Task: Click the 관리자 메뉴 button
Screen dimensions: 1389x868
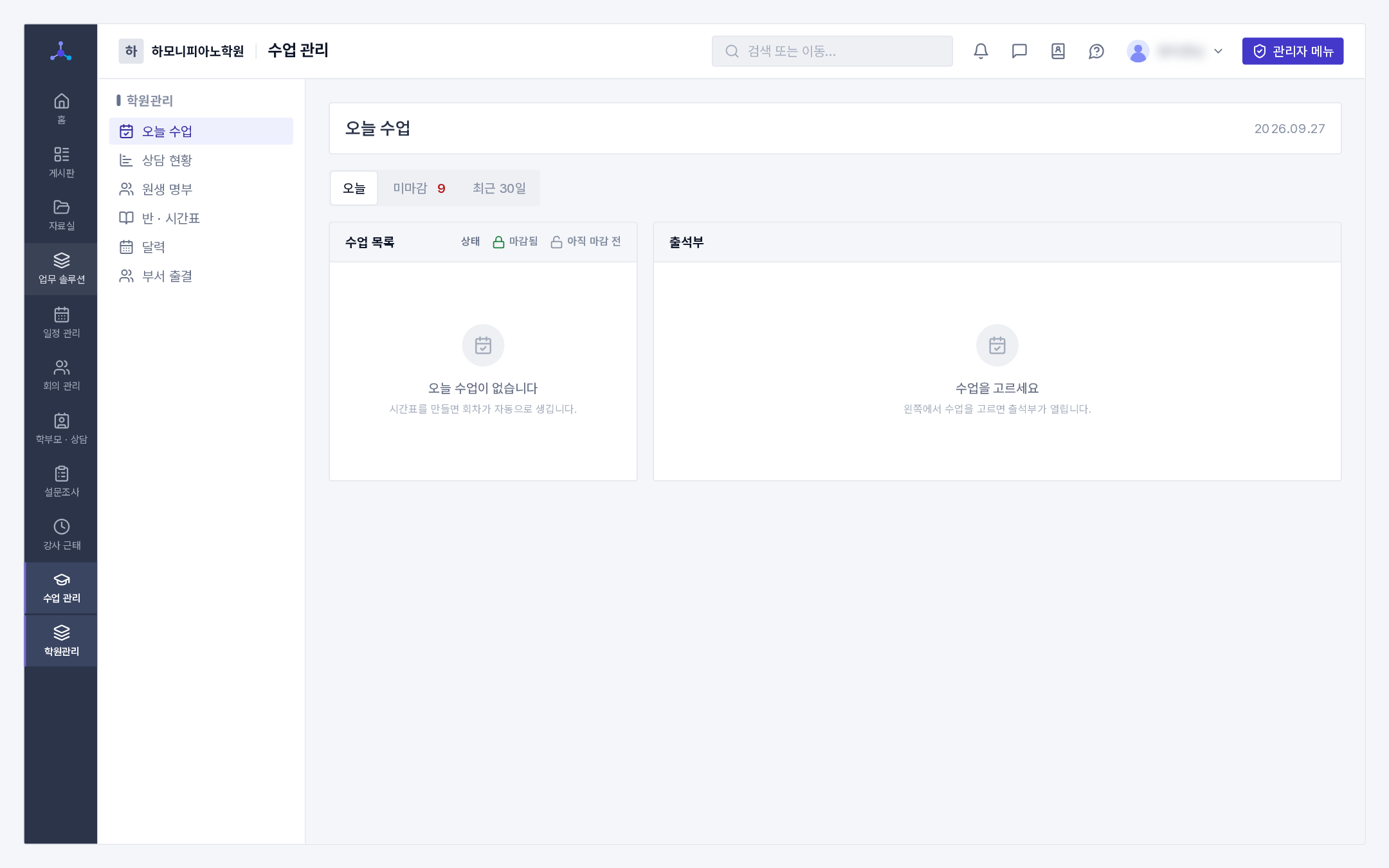Action: 1293,51
